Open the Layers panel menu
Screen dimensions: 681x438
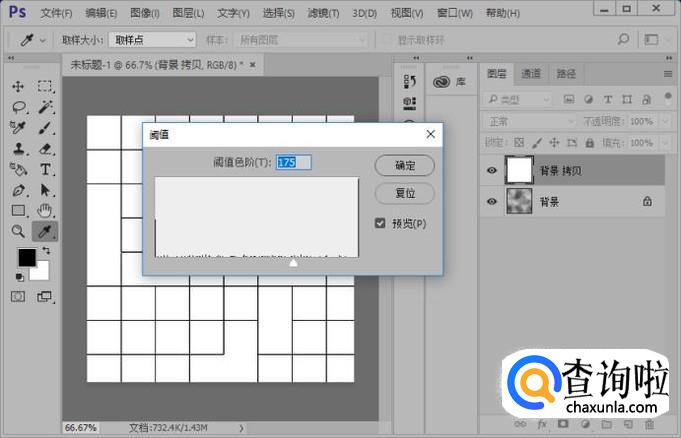click(x=668, y=74)
